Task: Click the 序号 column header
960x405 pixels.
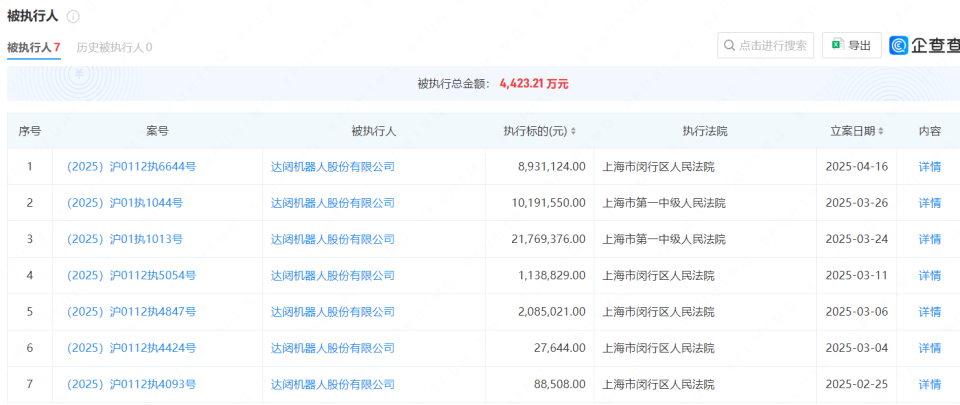Action: pyautogui.click(x=29, y=131)
